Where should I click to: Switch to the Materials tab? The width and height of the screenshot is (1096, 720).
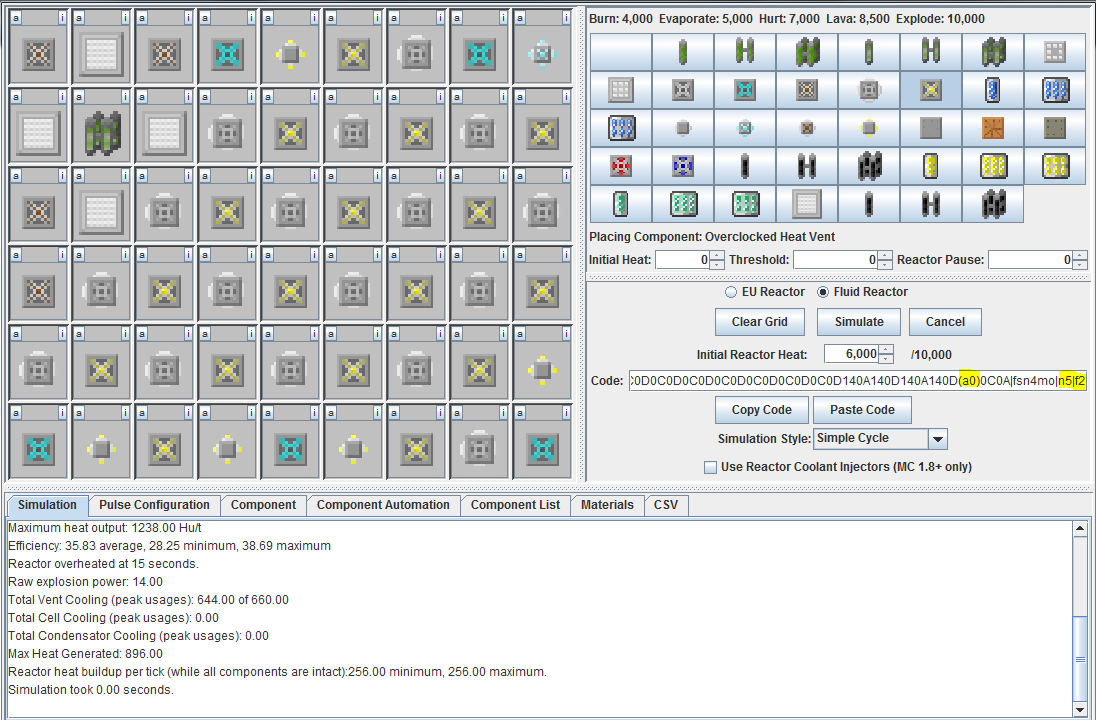pyautogui.click(x=607, y=505)
